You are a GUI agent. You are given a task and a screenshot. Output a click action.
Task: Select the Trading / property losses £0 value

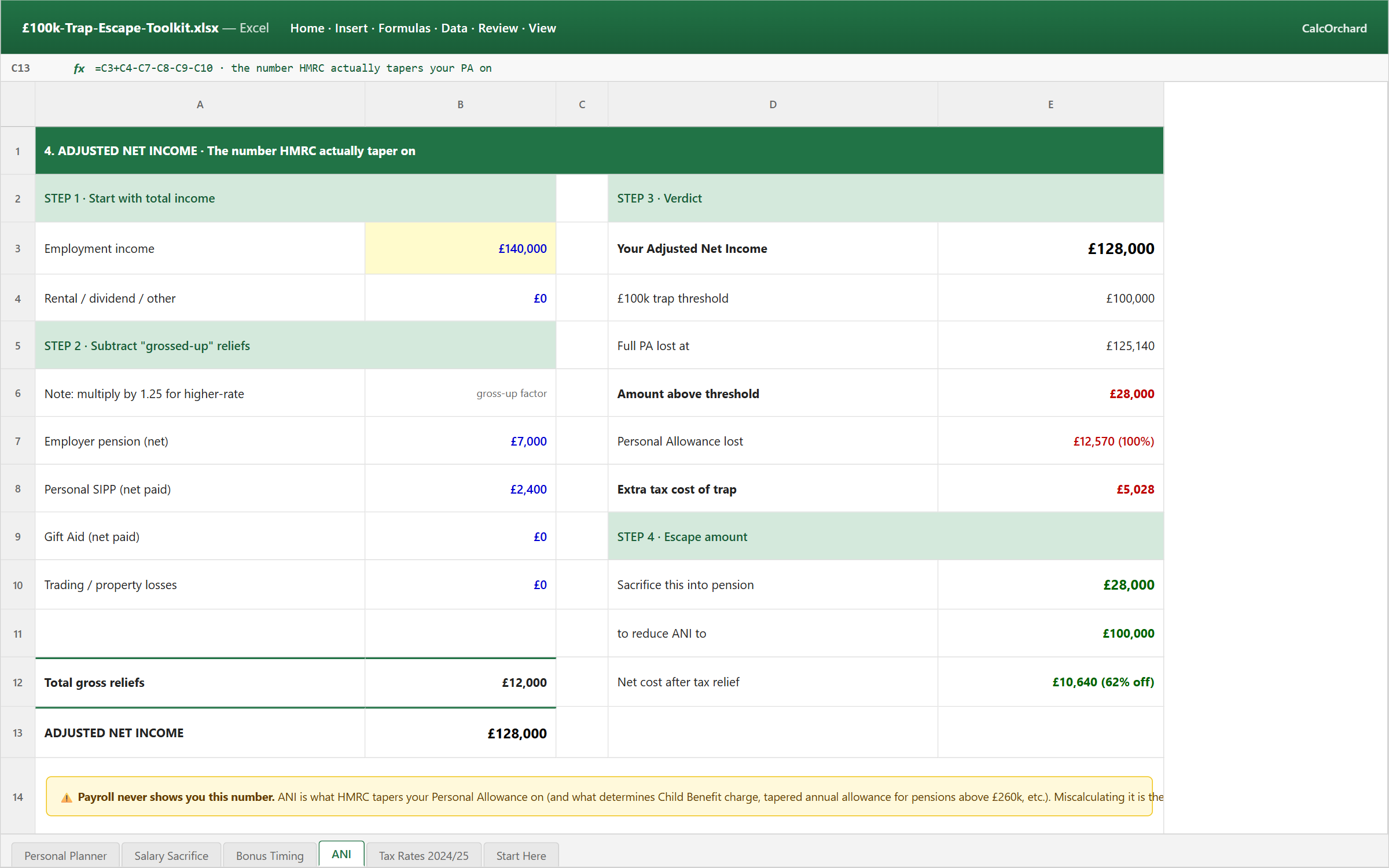[460, 584]
